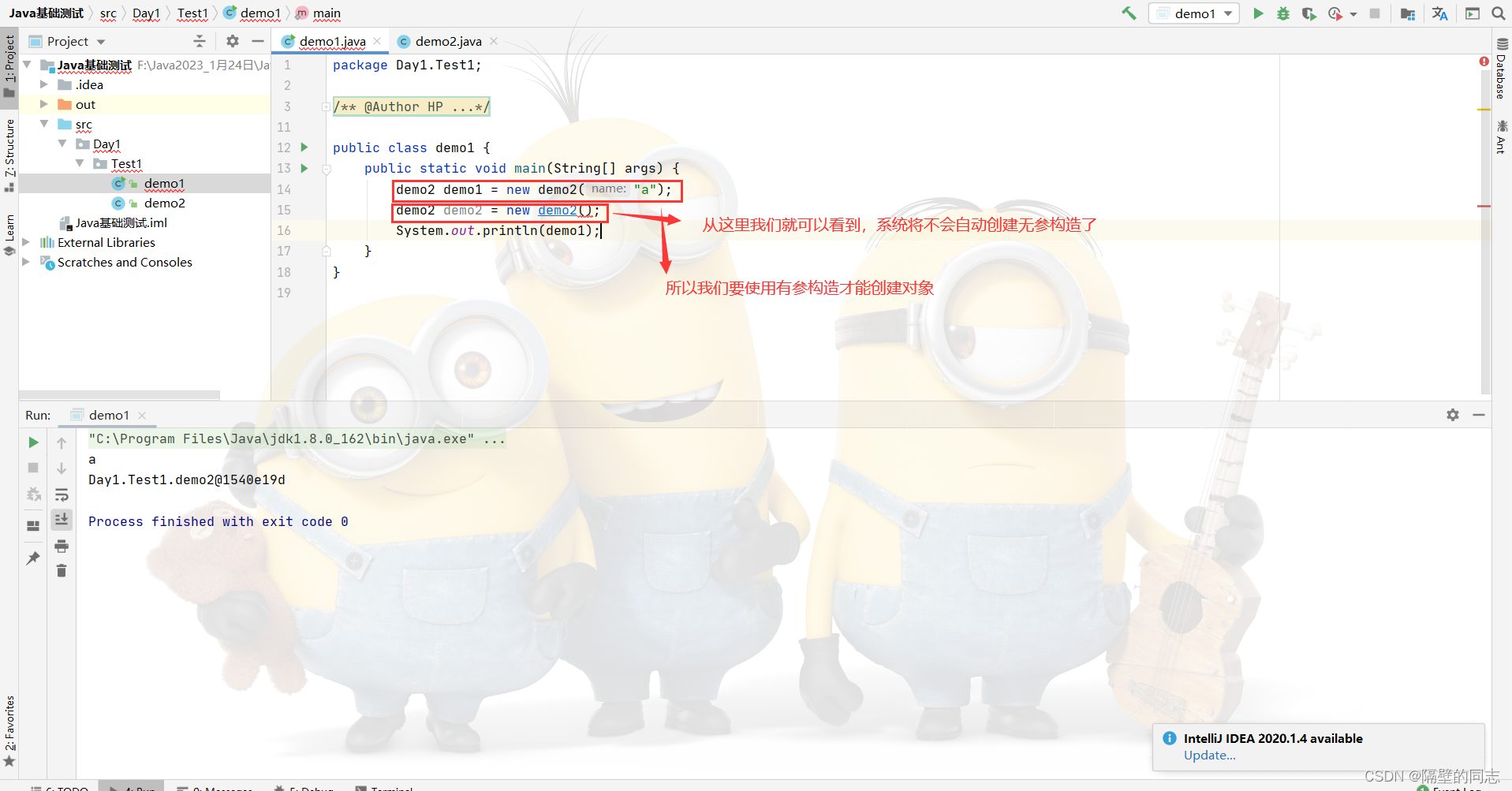
Task: Close the demo1.java tab
Action: (378, 41)
